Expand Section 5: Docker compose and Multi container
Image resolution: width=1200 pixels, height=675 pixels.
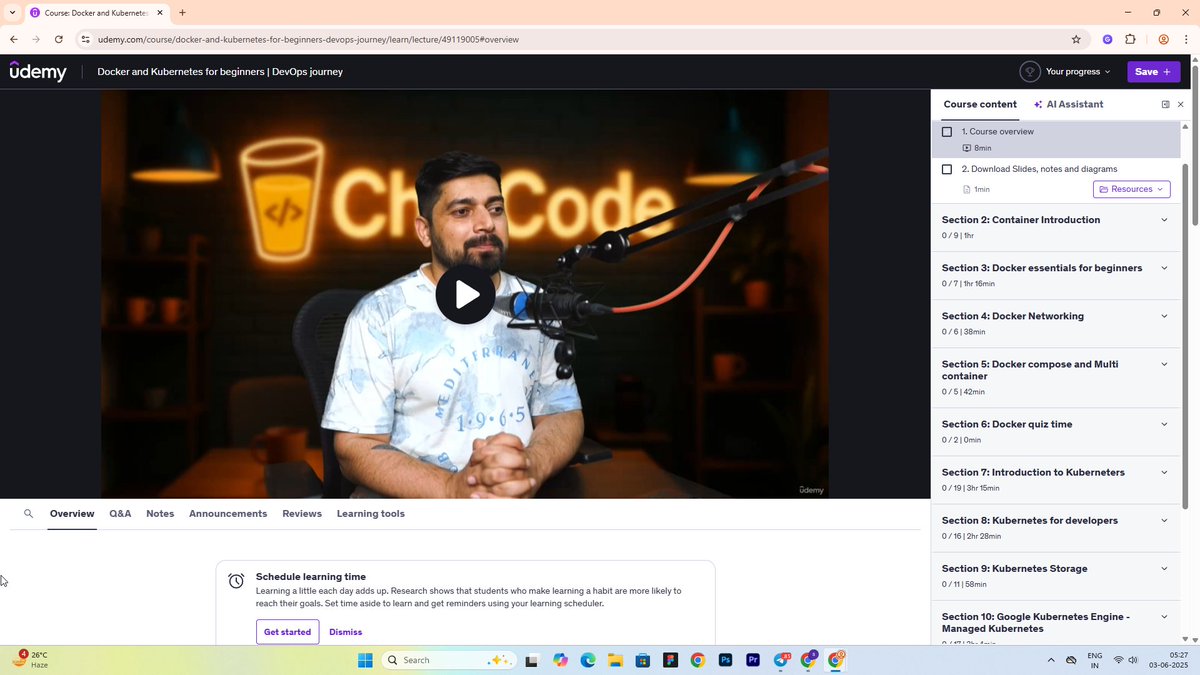click(1056, 377)
